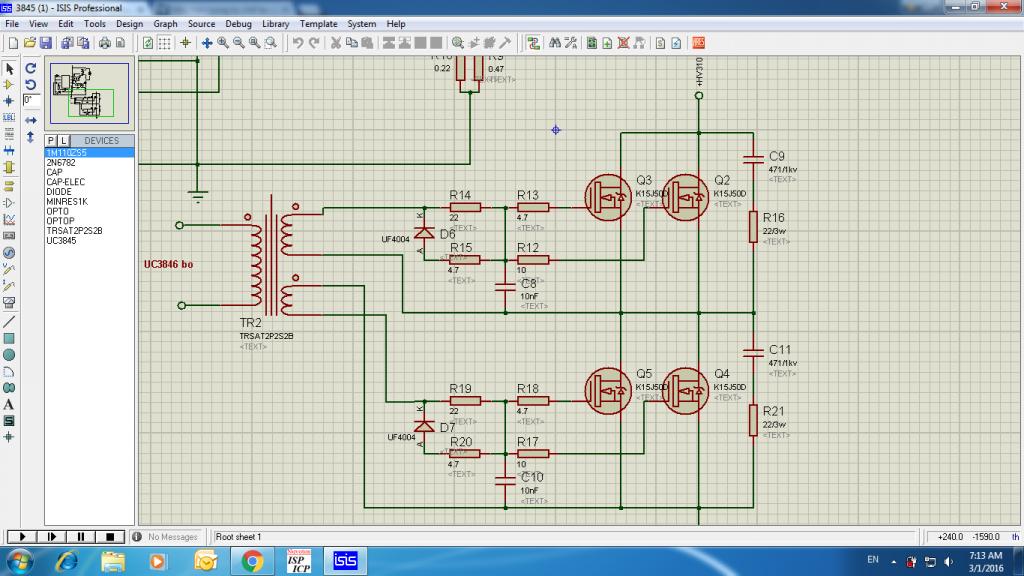The image size is (1024, 576).
Task: Select UC3845 in the devices list
Action: [61, 240]
